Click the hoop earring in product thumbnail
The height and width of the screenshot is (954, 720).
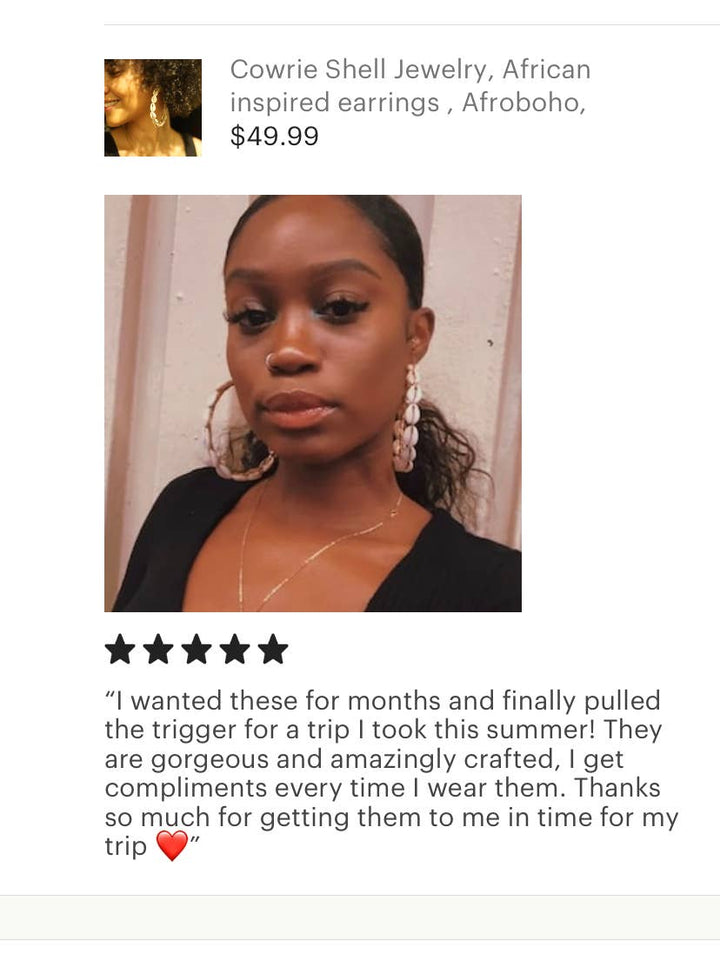tap(157, 108)
